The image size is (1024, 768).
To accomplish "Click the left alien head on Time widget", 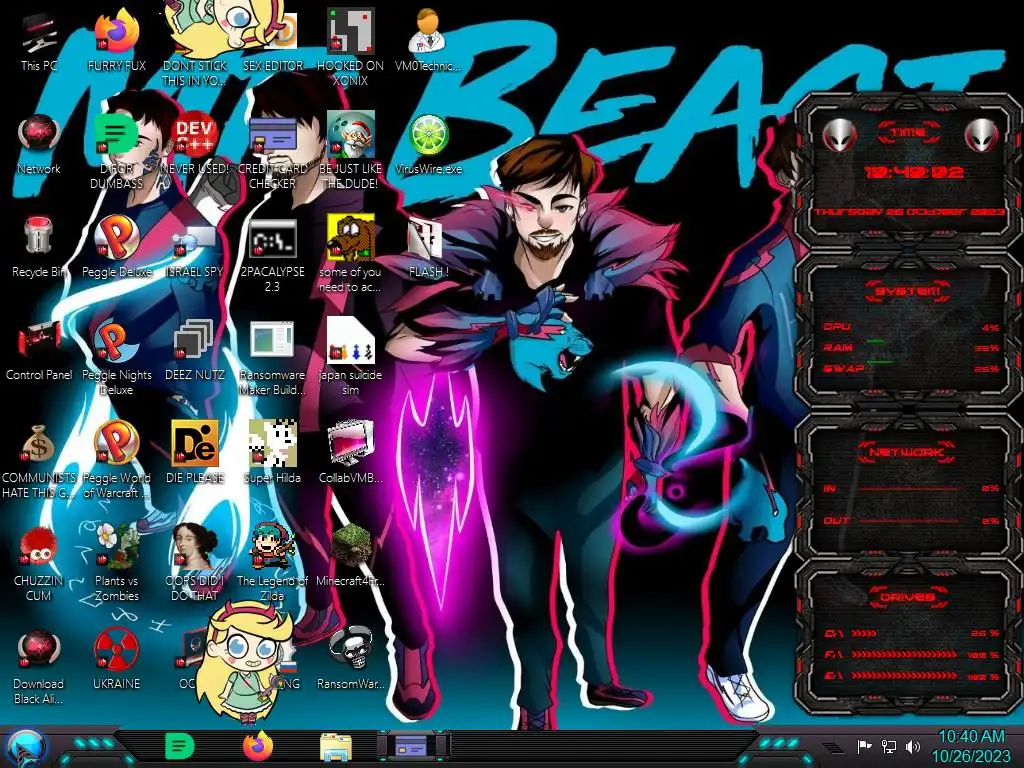I will [839, 136].
